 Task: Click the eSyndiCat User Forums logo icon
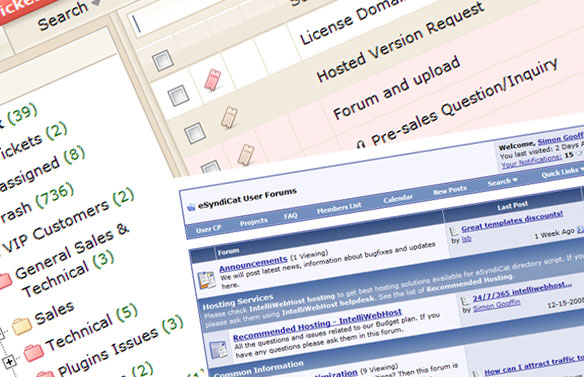(191, 207)
